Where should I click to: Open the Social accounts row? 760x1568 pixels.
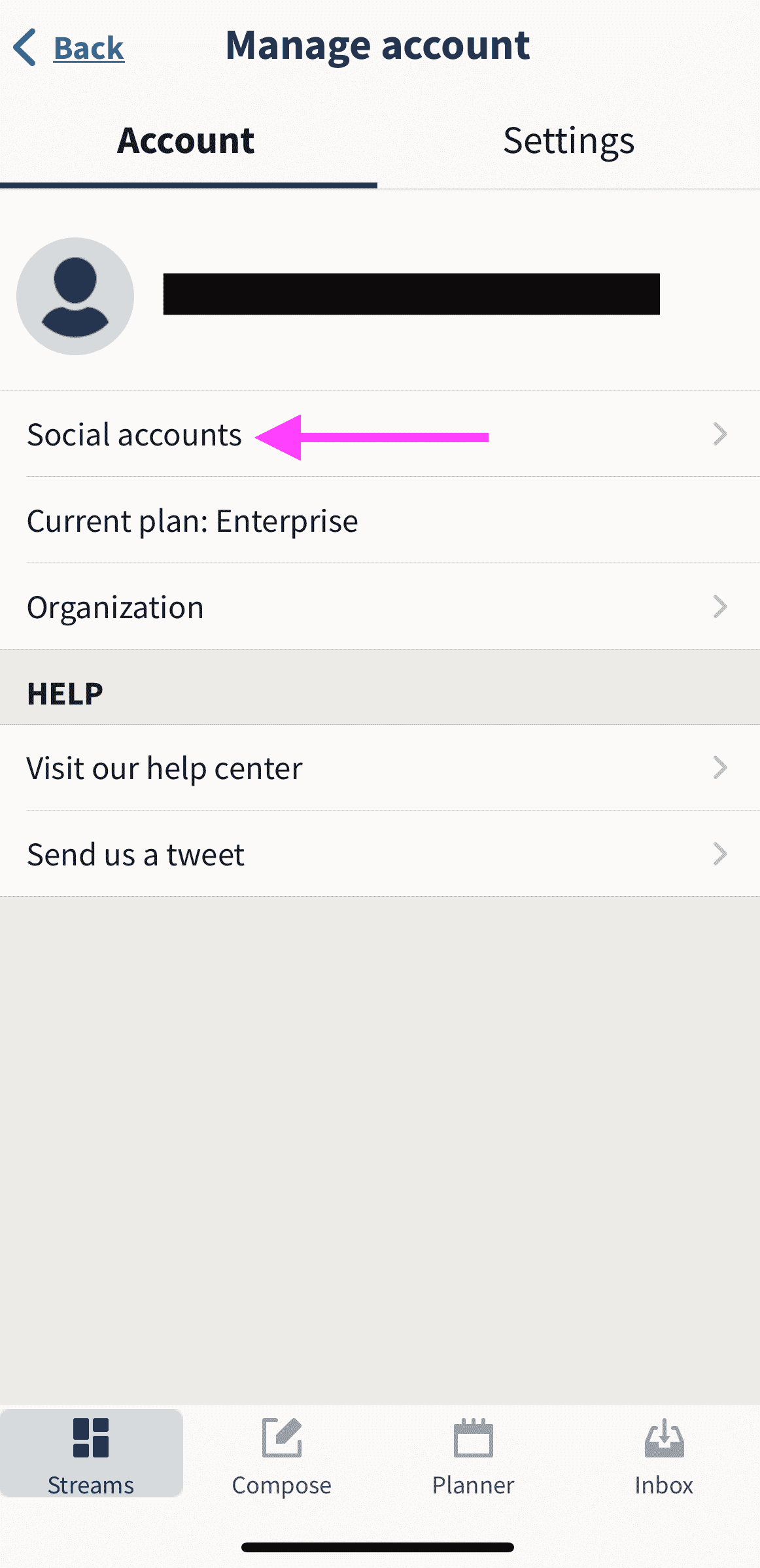click(380, 434)
